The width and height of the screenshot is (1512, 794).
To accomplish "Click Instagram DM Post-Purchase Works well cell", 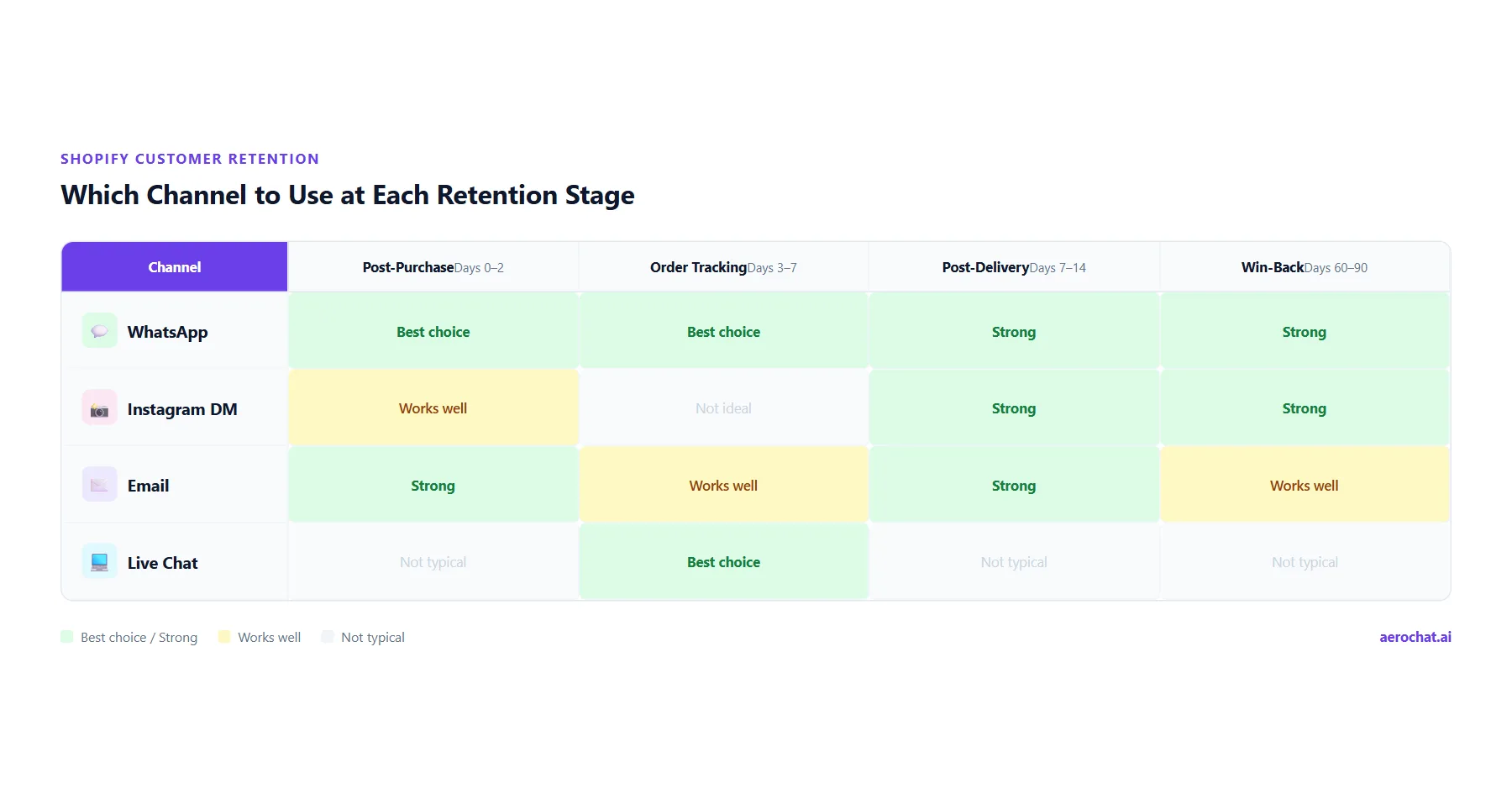I will pos(433,408).
